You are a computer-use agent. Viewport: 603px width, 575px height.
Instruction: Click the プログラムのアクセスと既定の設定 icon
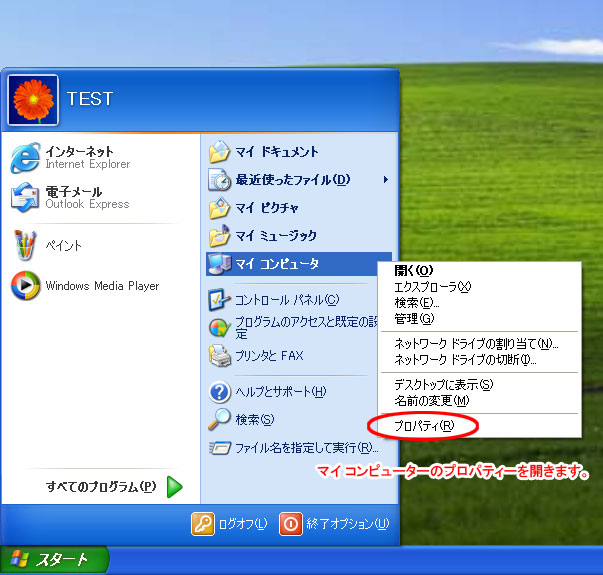[x=220, y=328]
